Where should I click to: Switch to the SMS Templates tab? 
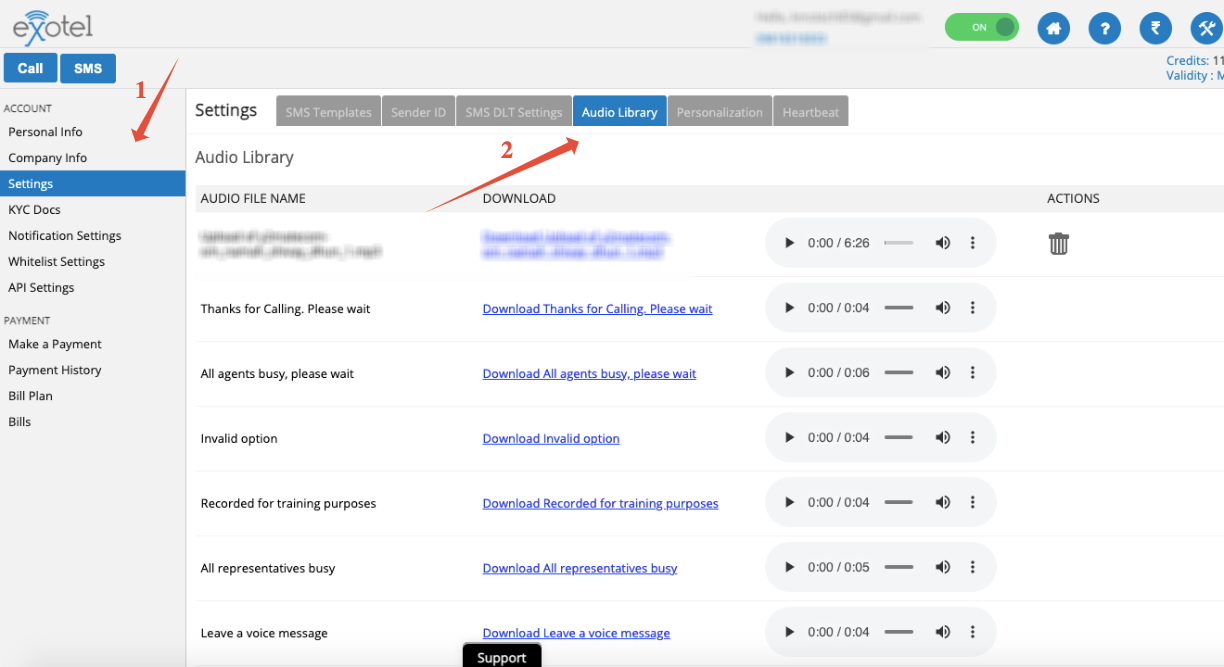(x=329, y=112)
